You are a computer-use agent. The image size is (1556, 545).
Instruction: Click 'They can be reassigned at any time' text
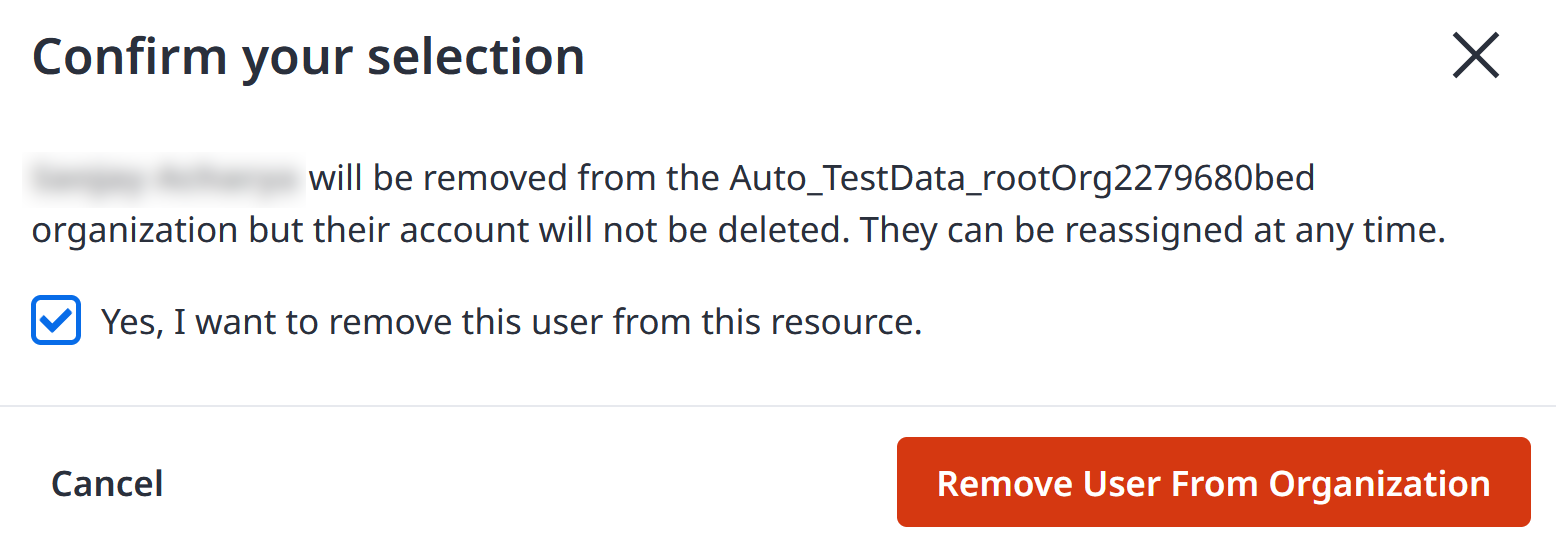[1153, 231]
